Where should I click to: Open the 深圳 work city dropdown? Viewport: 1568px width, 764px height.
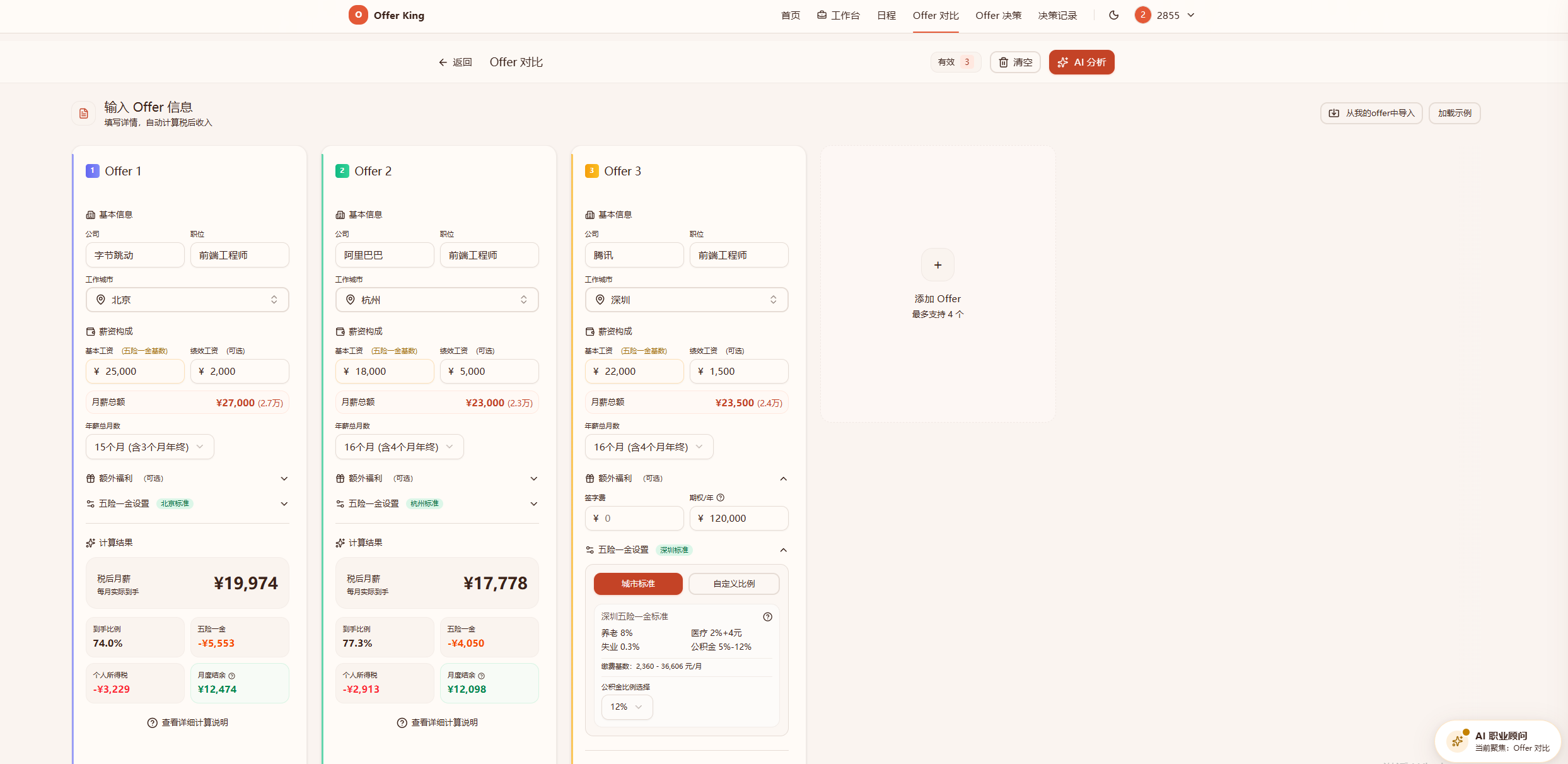(x=687, y=300)
